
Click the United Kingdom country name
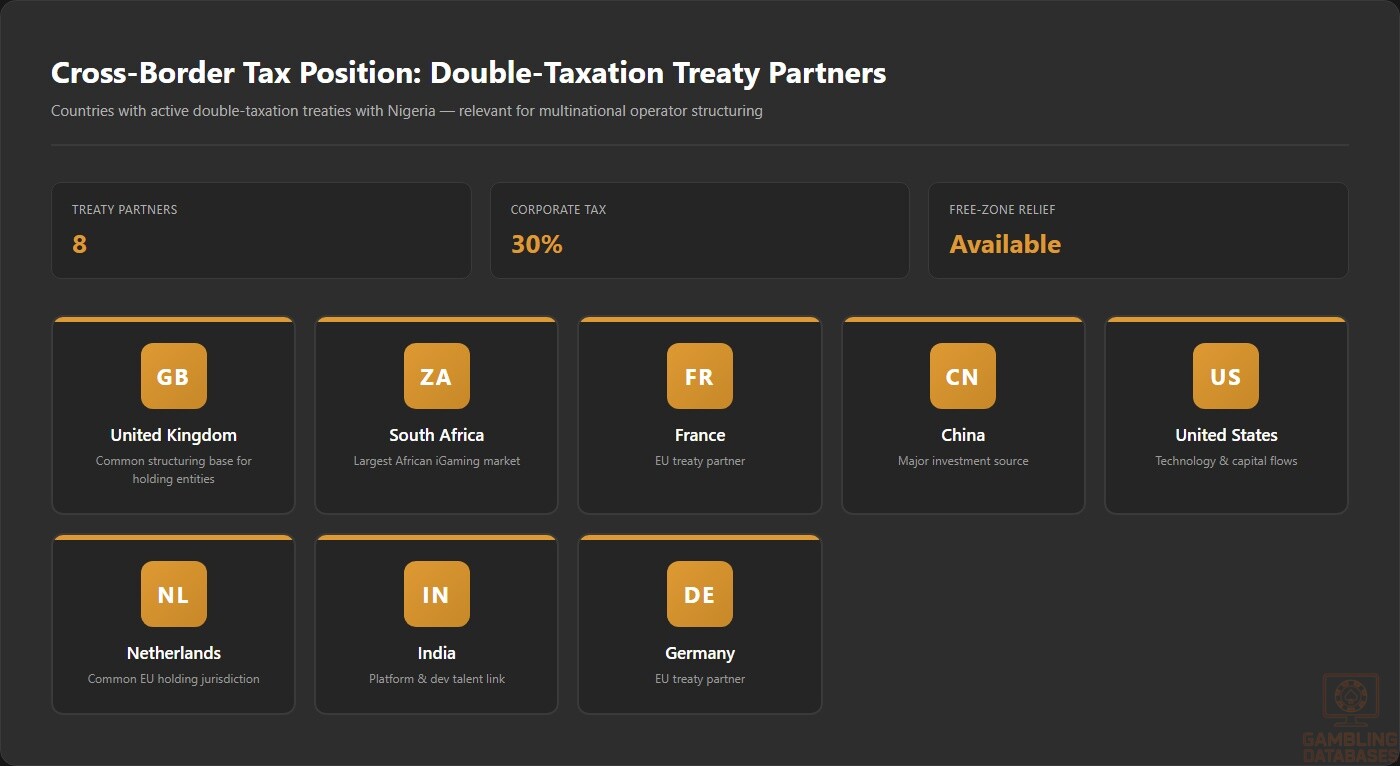pos(173,435)
